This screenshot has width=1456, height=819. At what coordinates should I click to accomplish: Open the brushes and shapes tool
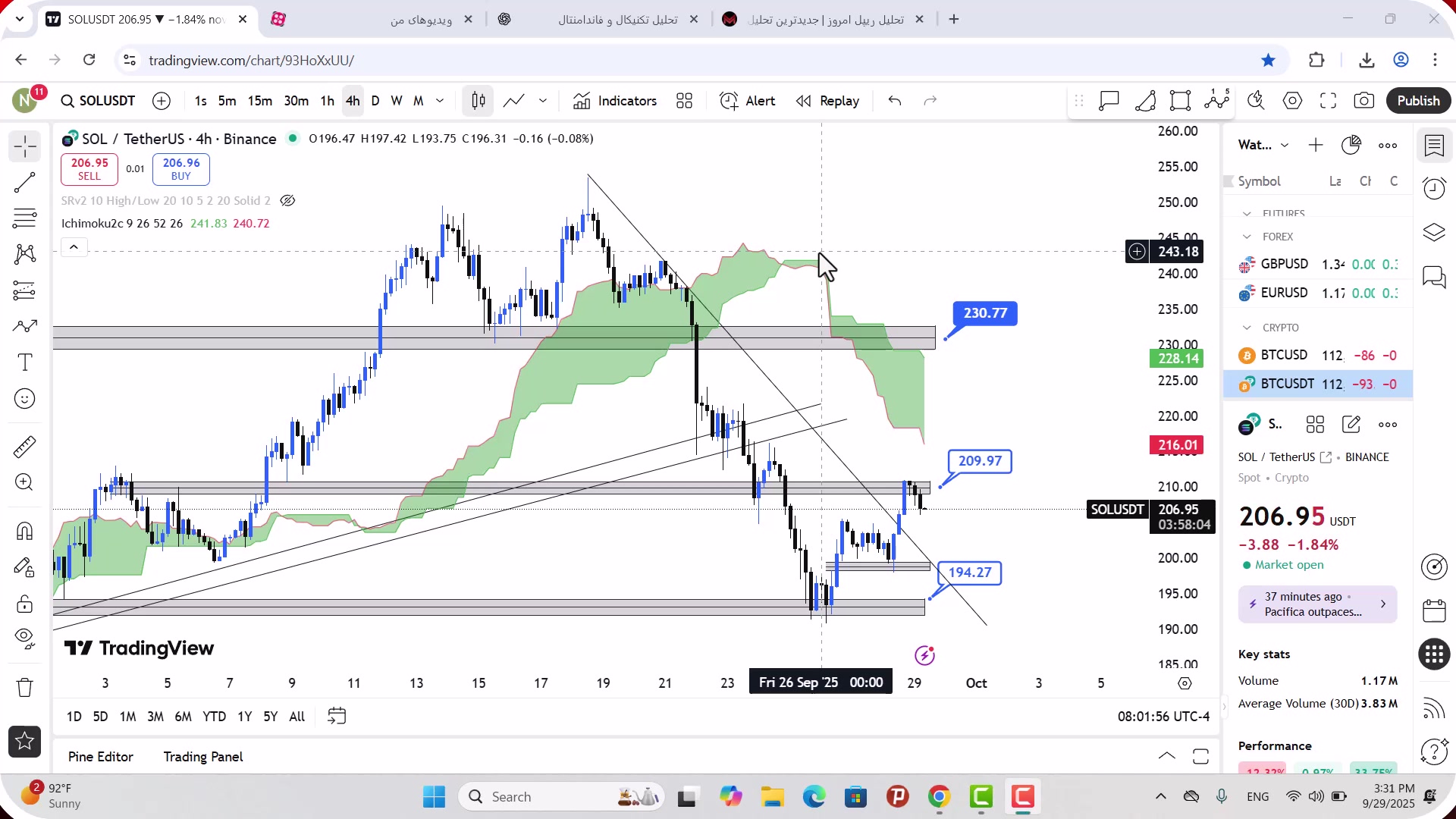click(25, 326)
